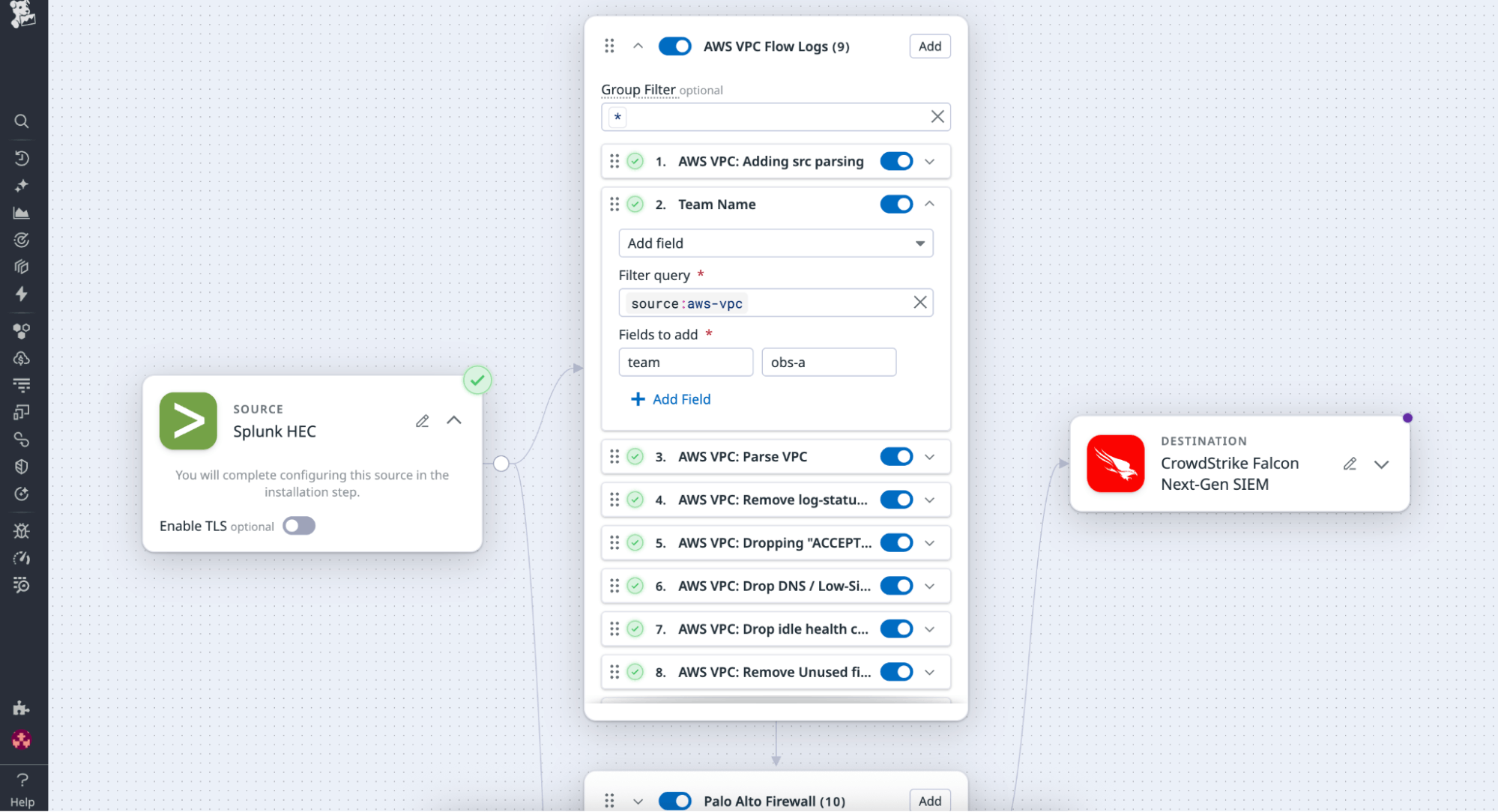Toggle off the Team Name processor

pos(896,204)
